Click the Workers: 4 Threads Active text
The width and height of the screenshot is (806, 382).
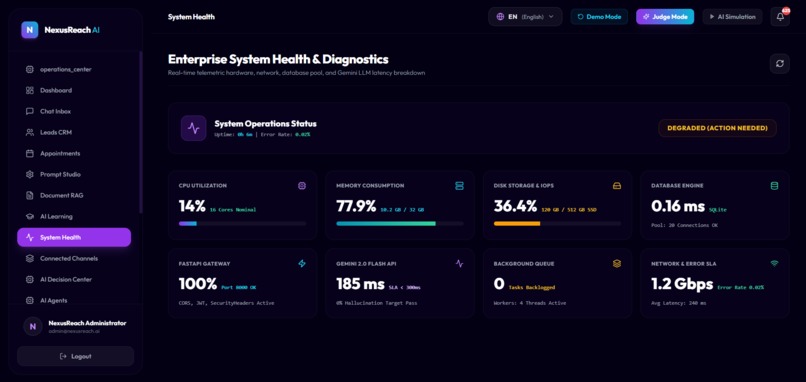click(530, 303)
